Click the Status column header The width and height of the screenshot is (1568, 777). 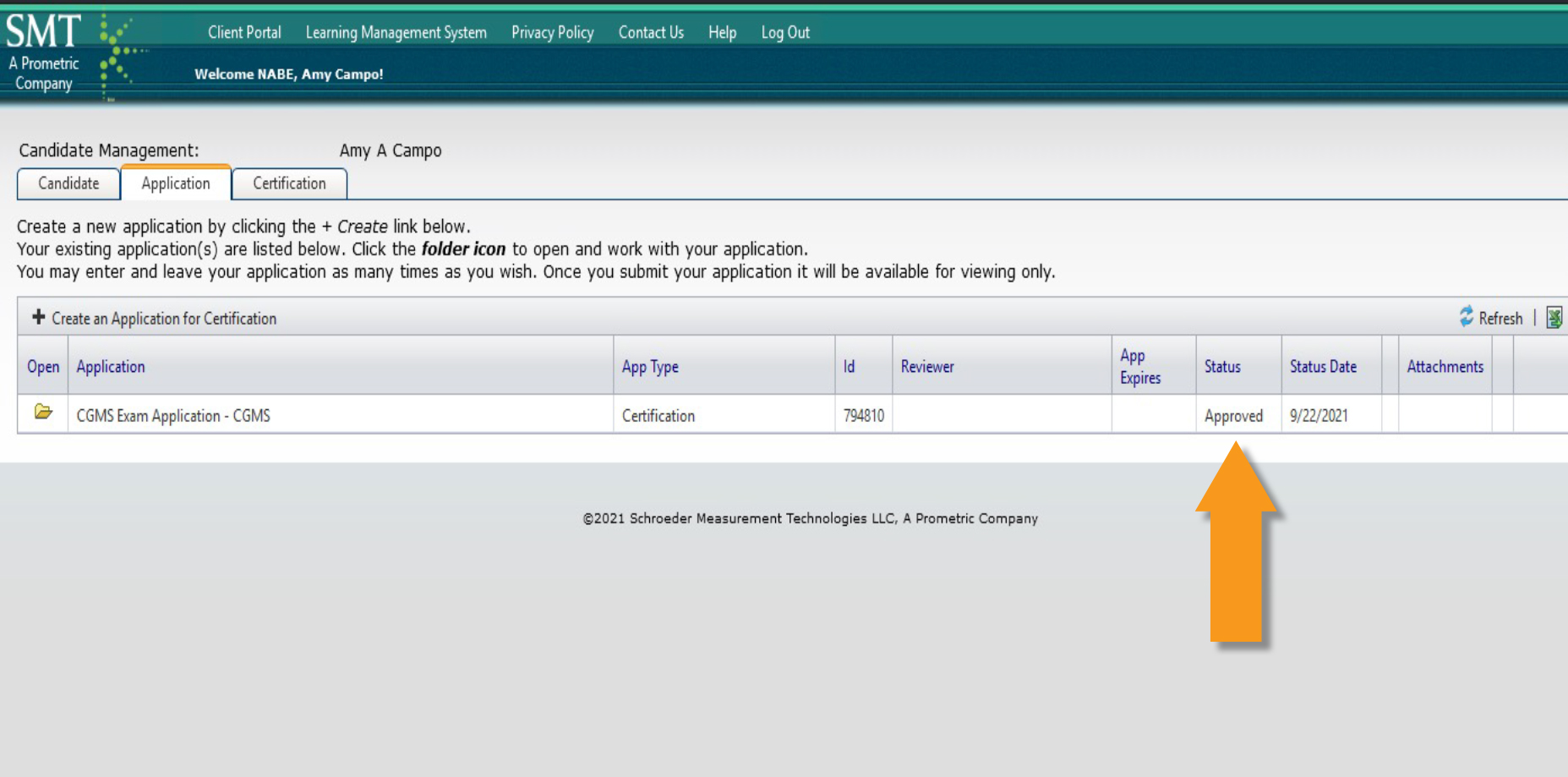1221,366
